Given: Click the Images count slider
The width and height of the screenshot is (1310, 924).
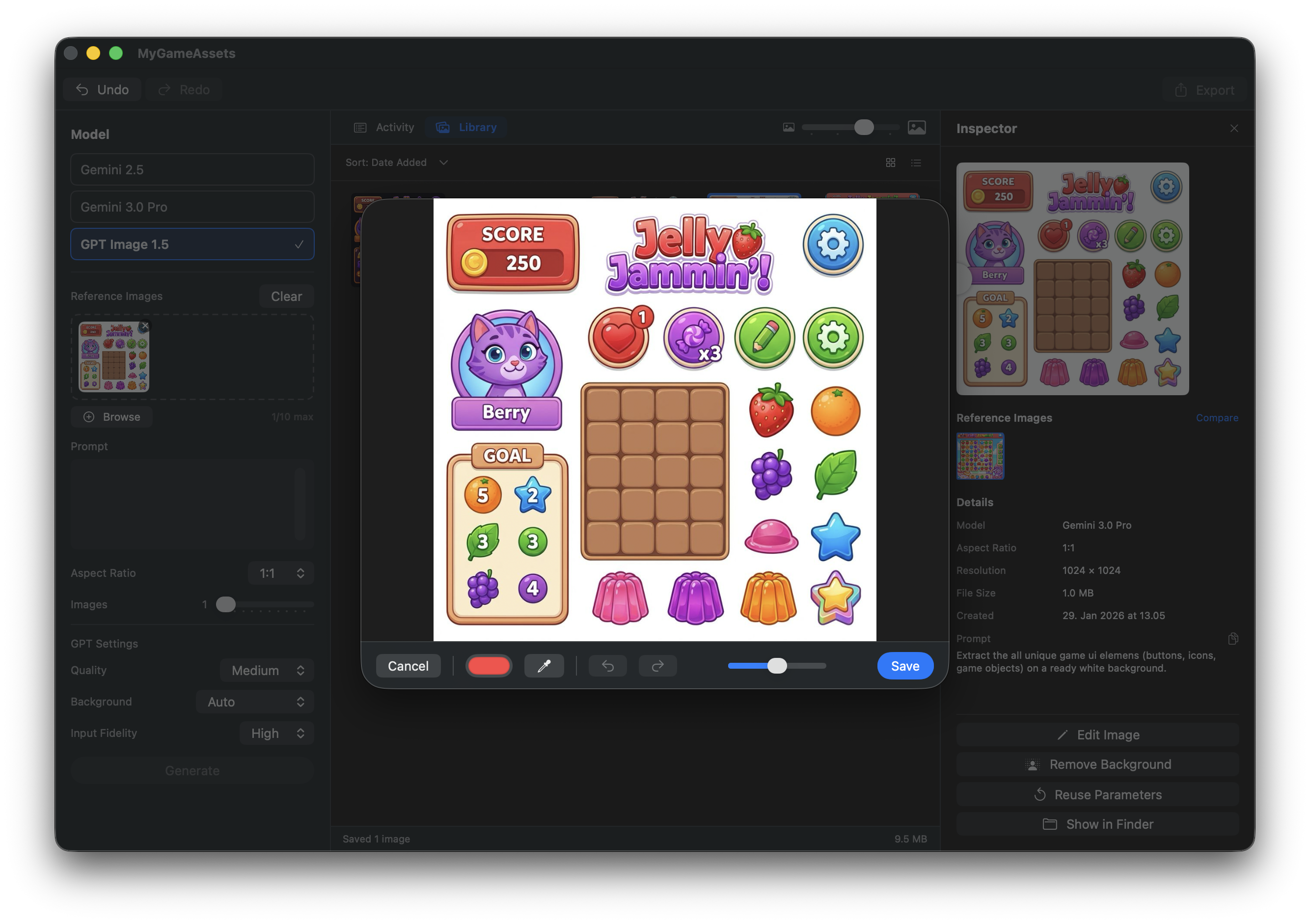Looking at the screenshot, I should (x=265, y=604).
